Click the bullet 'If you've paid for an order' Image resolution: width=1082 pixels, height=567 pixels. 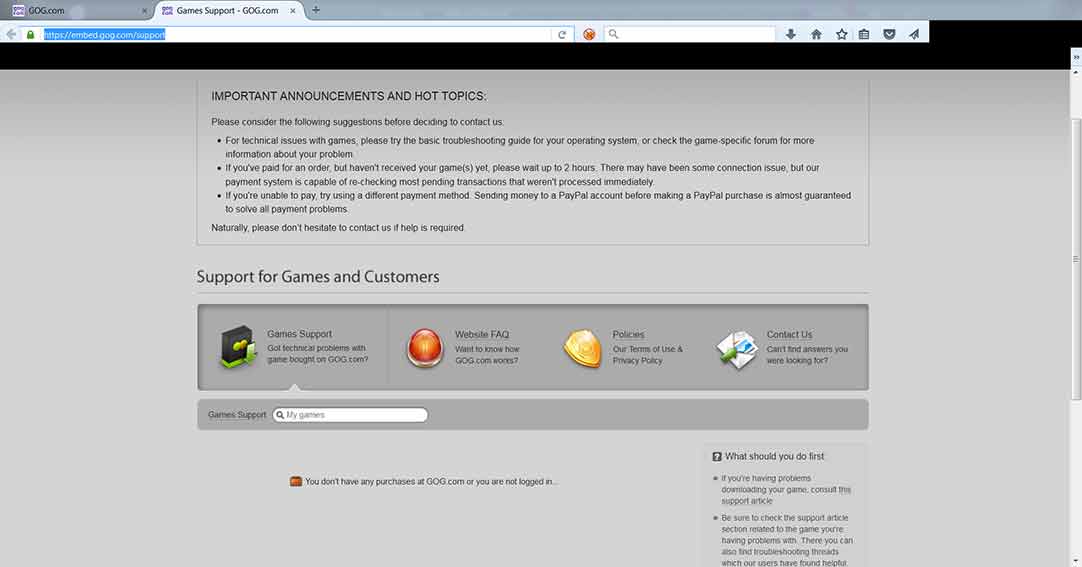[522, 175]
